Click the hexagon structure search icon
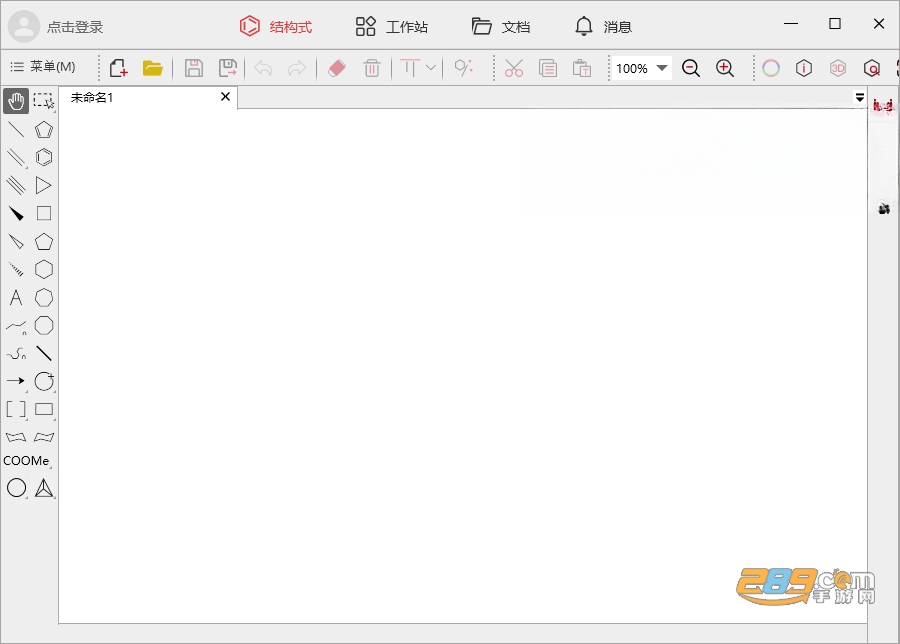 [x=872, y=68]
